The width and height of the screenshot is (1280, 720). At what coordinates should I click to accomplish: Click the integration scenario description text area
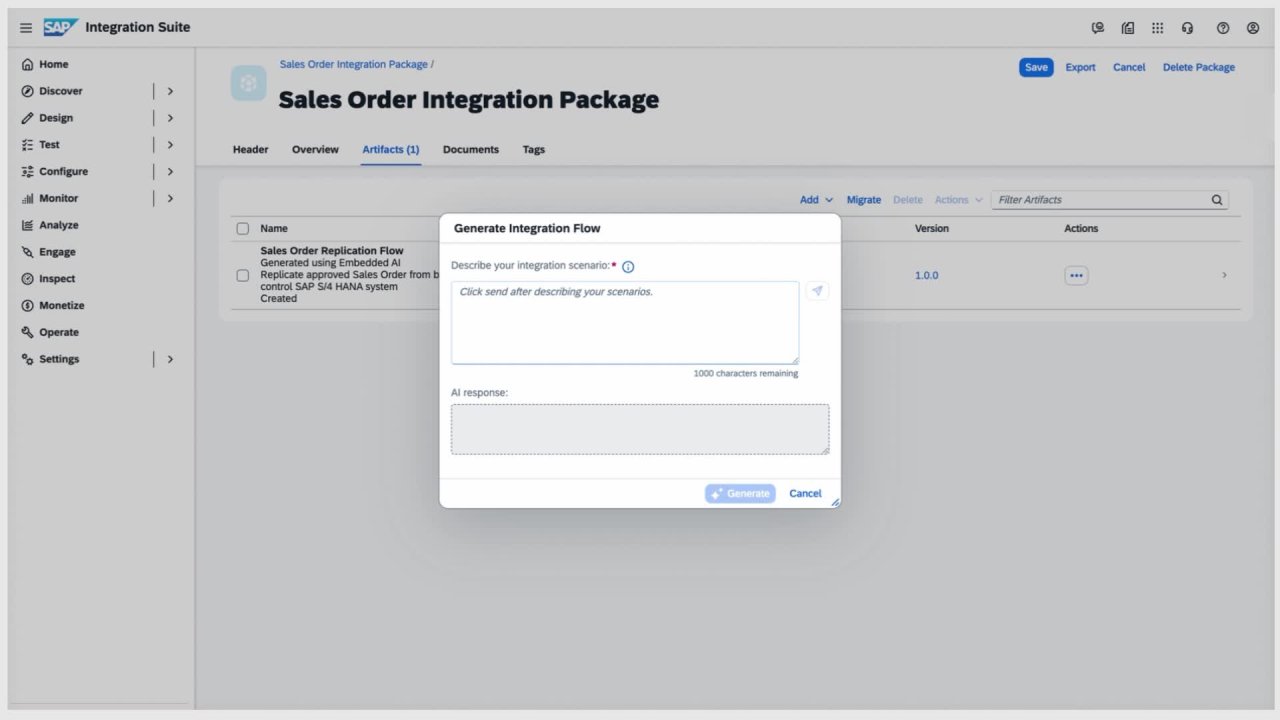[x=625, y=322]
